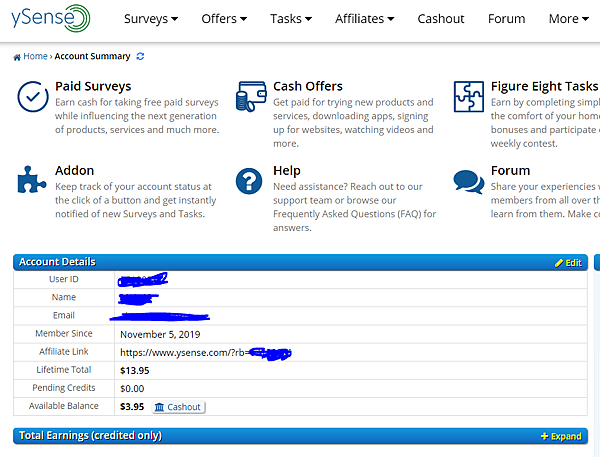Click the Home breadcrumb link
This screenshot has height=457, width=600.
pyautogui.click(x=35, y=56)
